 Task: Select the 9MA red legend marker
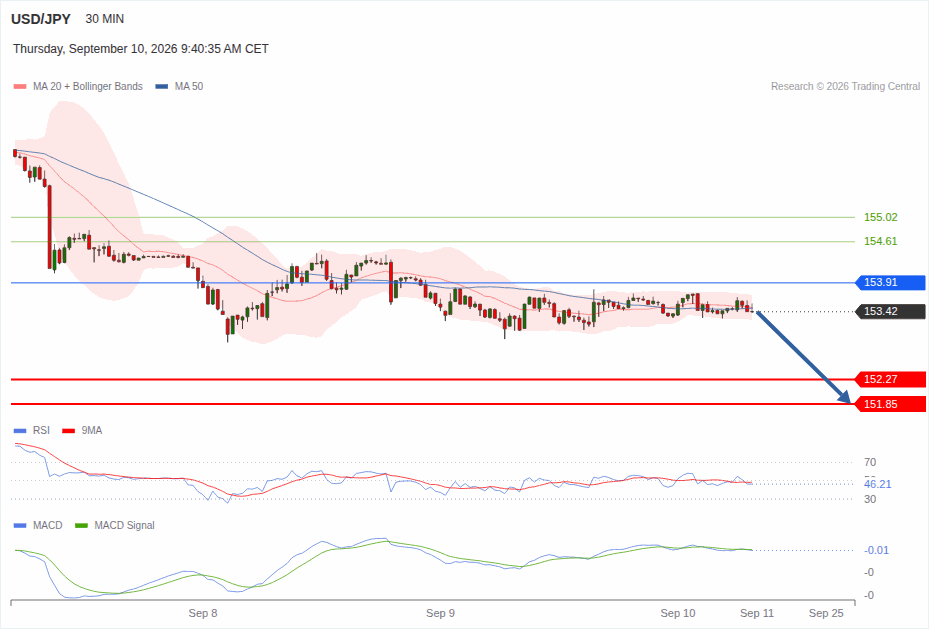click(69, 431)
